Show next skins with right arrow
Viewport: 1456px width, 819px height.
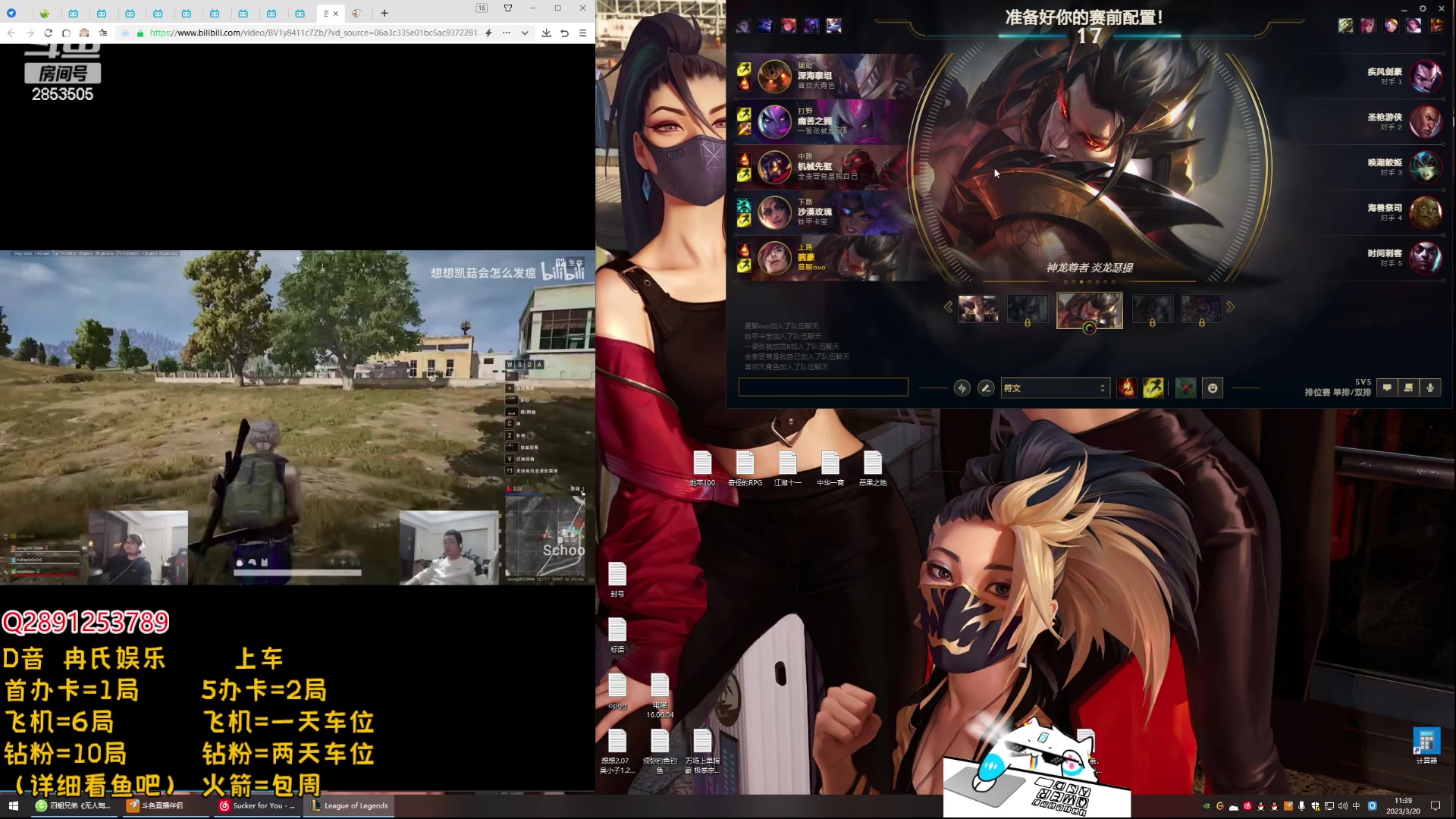point(1231,307)
